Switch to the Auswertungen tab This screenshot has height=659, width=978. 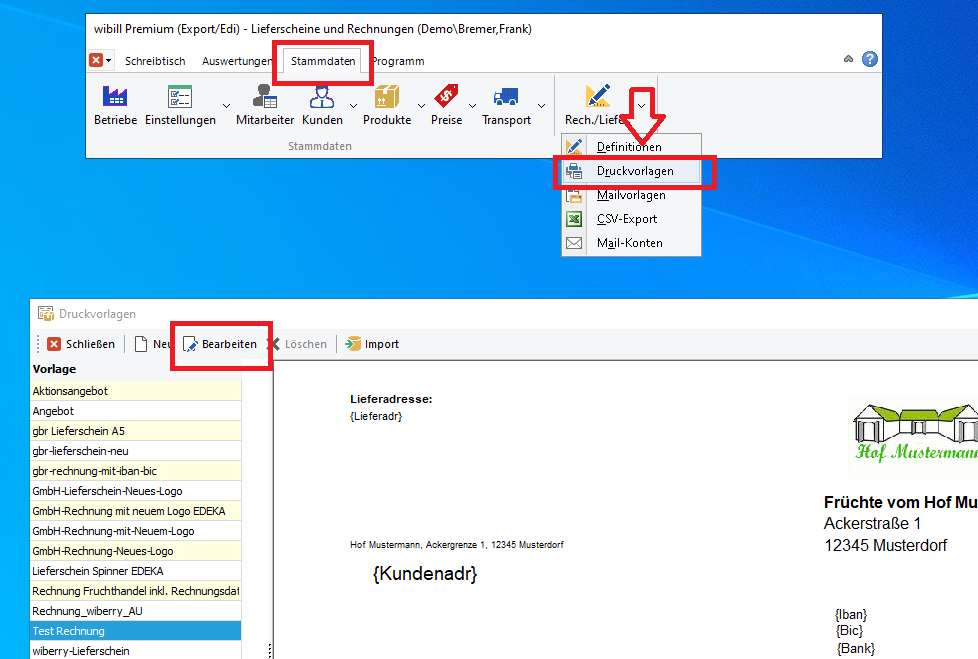click(x=237, y=61)
